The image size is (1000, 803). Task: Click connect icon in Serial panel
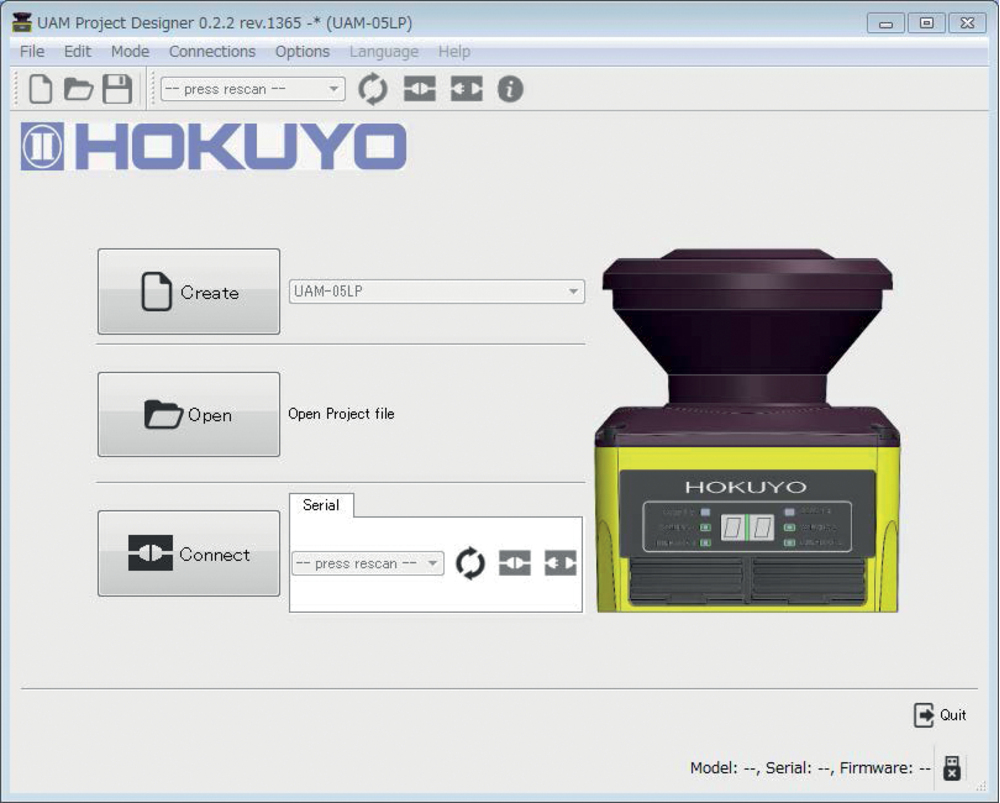[515, 564]
